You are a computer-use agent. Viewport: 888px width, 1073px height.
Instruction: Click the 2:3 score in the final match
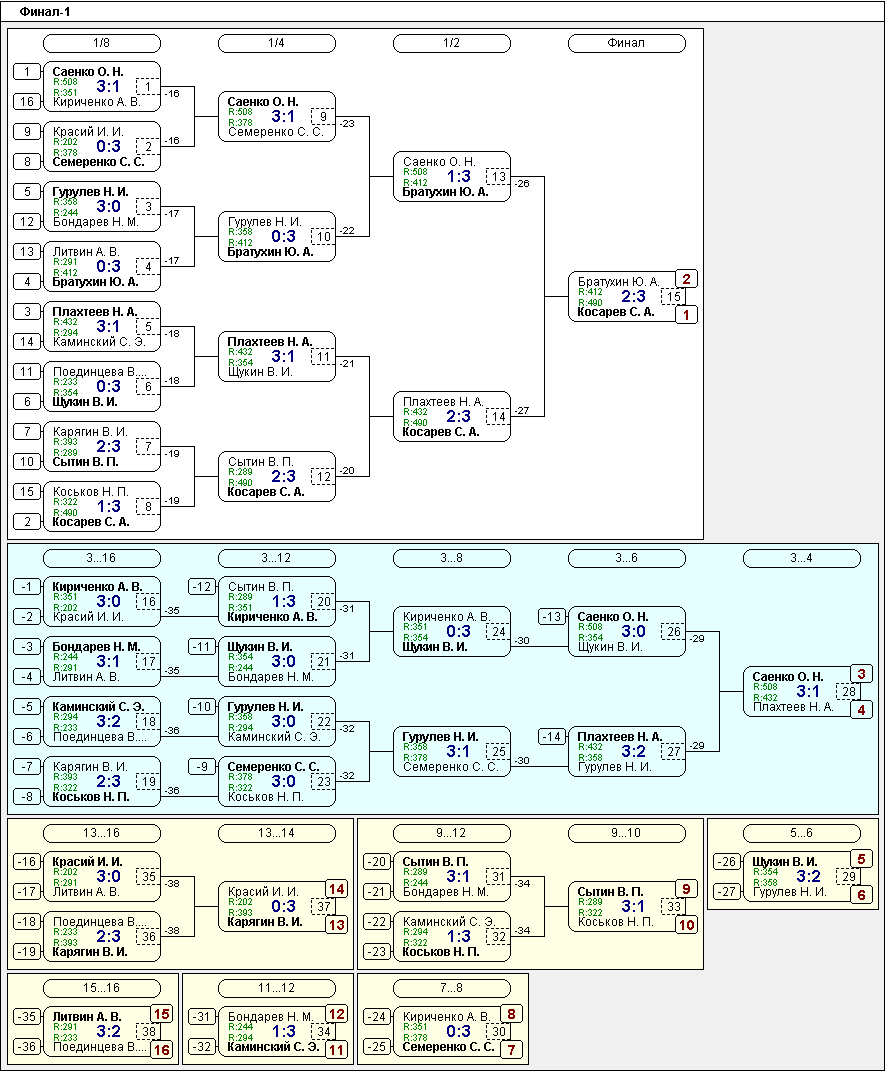[x=633, y=297]
